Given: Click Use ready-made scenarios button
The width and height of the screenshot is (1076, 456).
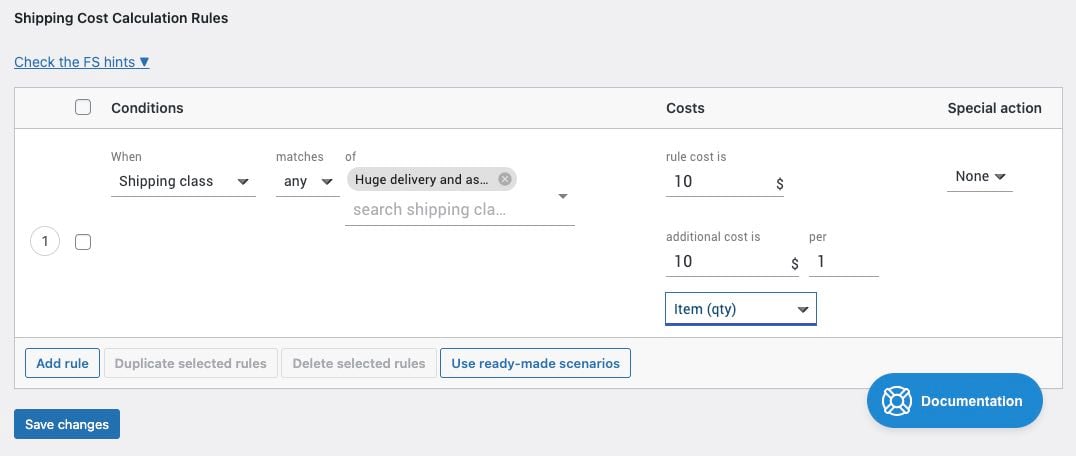Looking at the screenshot, I should pos(535,363).
